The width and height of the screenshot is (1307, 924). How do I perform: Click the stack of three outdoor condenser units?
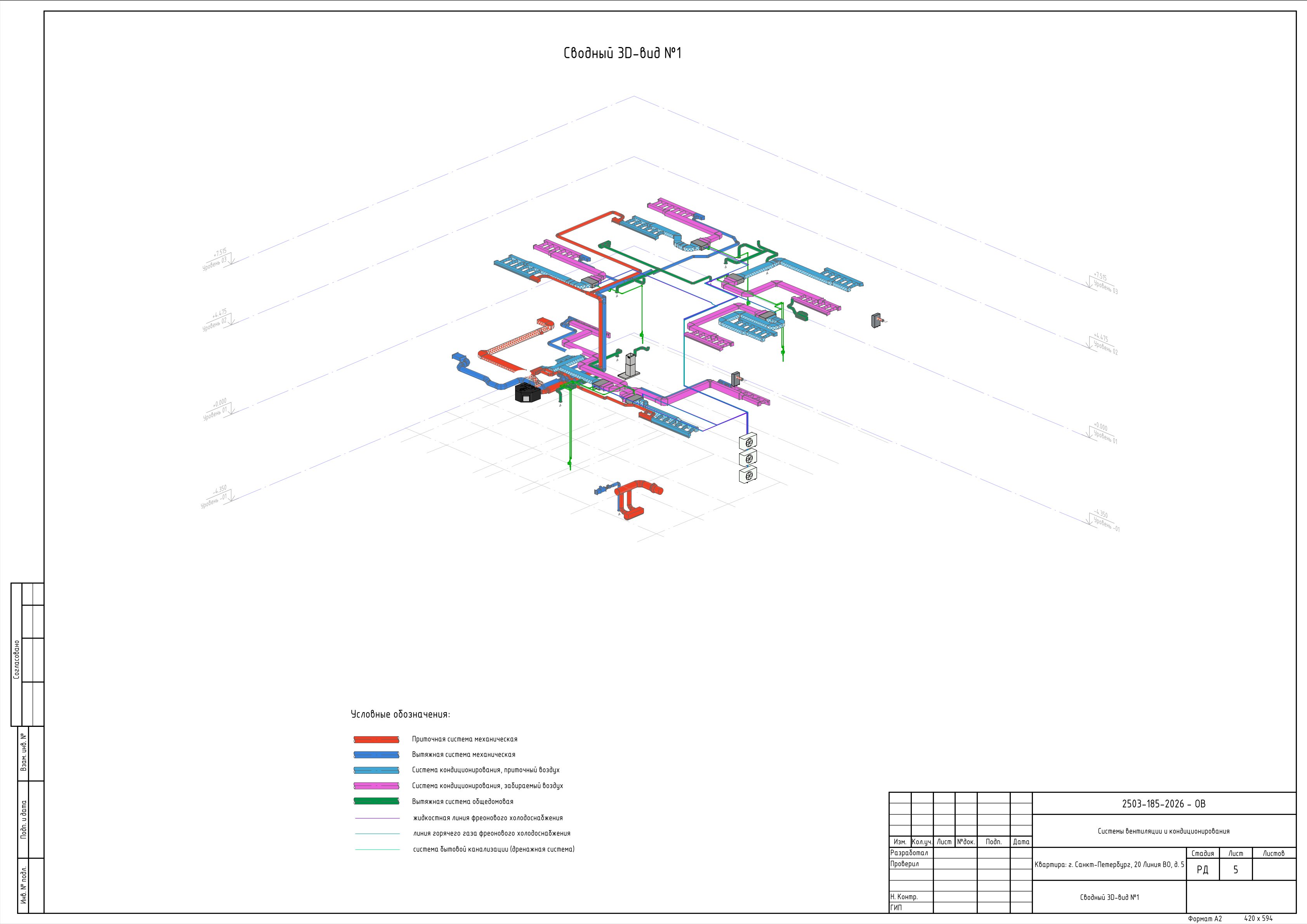point(748,459)
